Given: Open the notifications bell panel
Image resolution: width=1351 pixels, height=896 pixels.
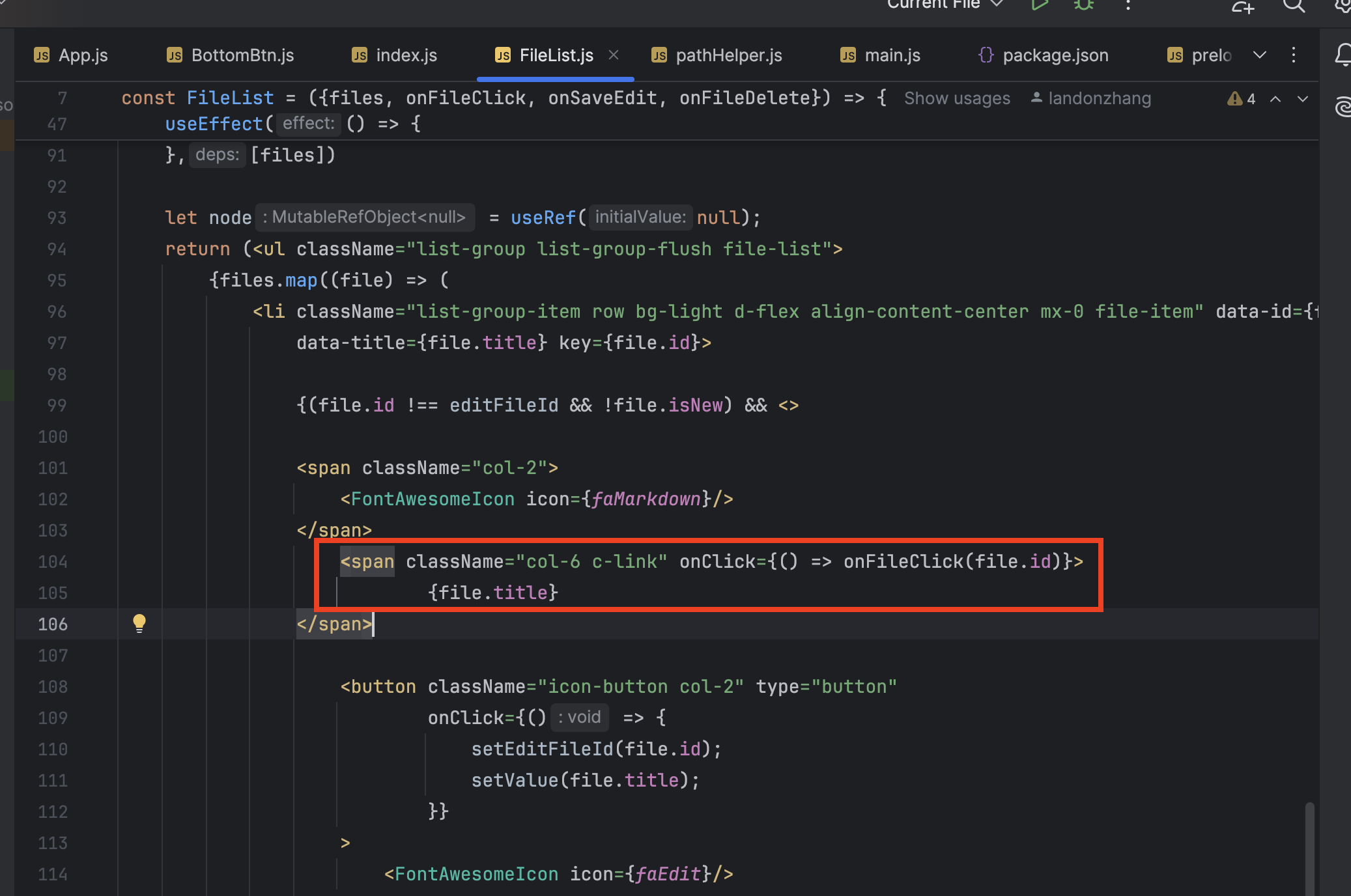Looking at the screenshot, I should pos(1342,55).
